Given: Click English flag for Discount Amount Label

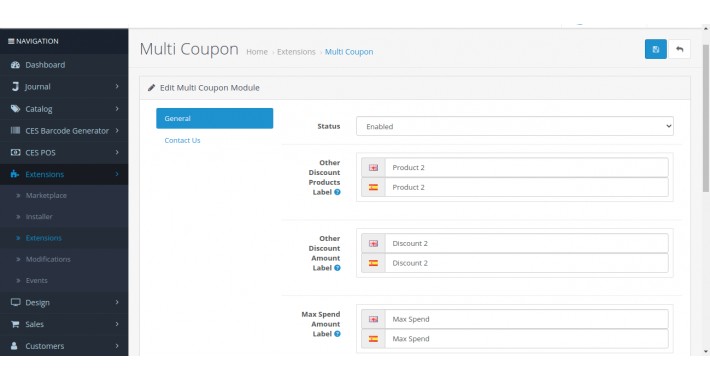Looking at the screenshot, I should [373, 243].
